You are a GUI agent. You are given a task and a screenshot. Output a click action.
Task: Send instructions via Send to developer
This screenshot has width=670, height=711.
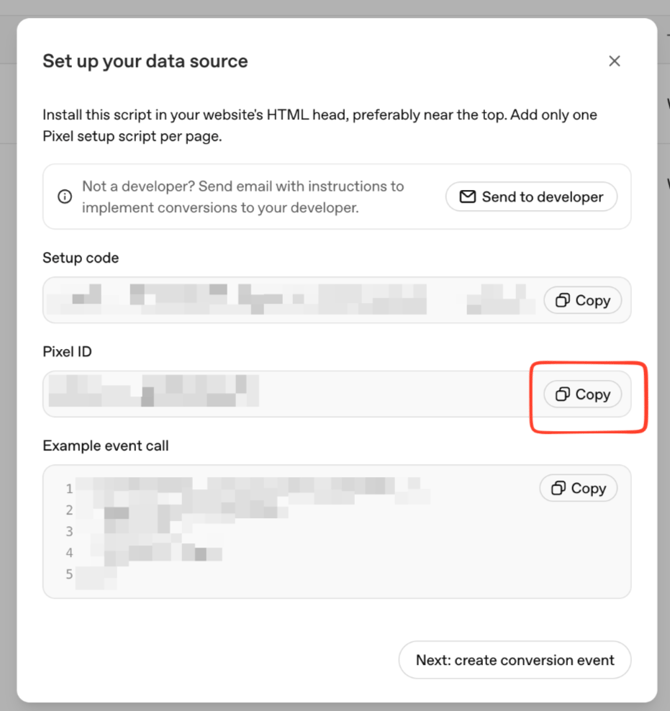click(531, 196)
